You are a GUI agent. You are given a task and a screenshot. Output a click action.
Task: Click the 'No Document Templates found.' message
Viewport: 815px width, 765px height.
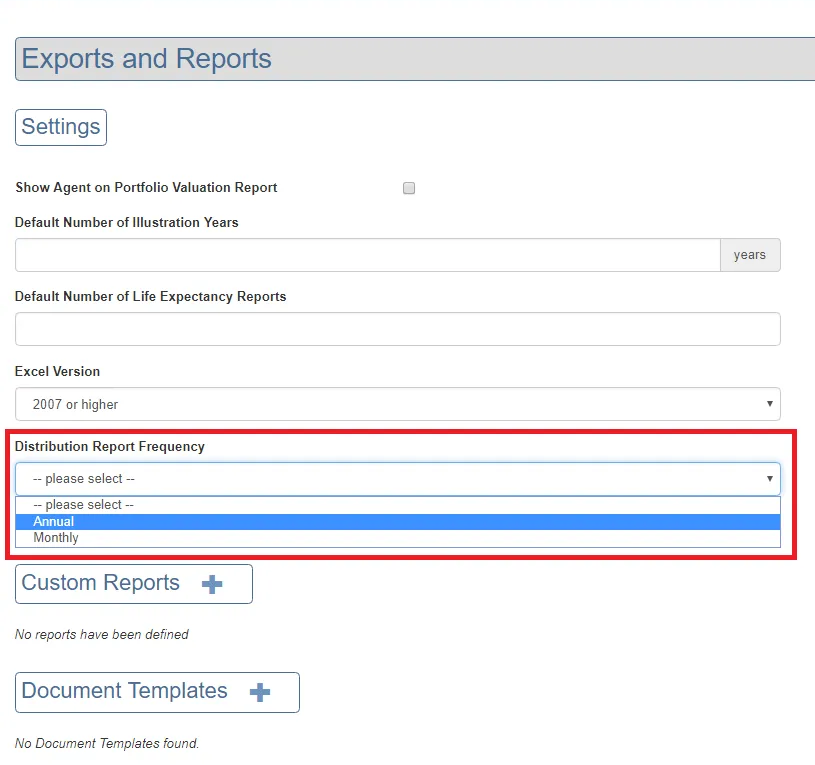[107, 743]
